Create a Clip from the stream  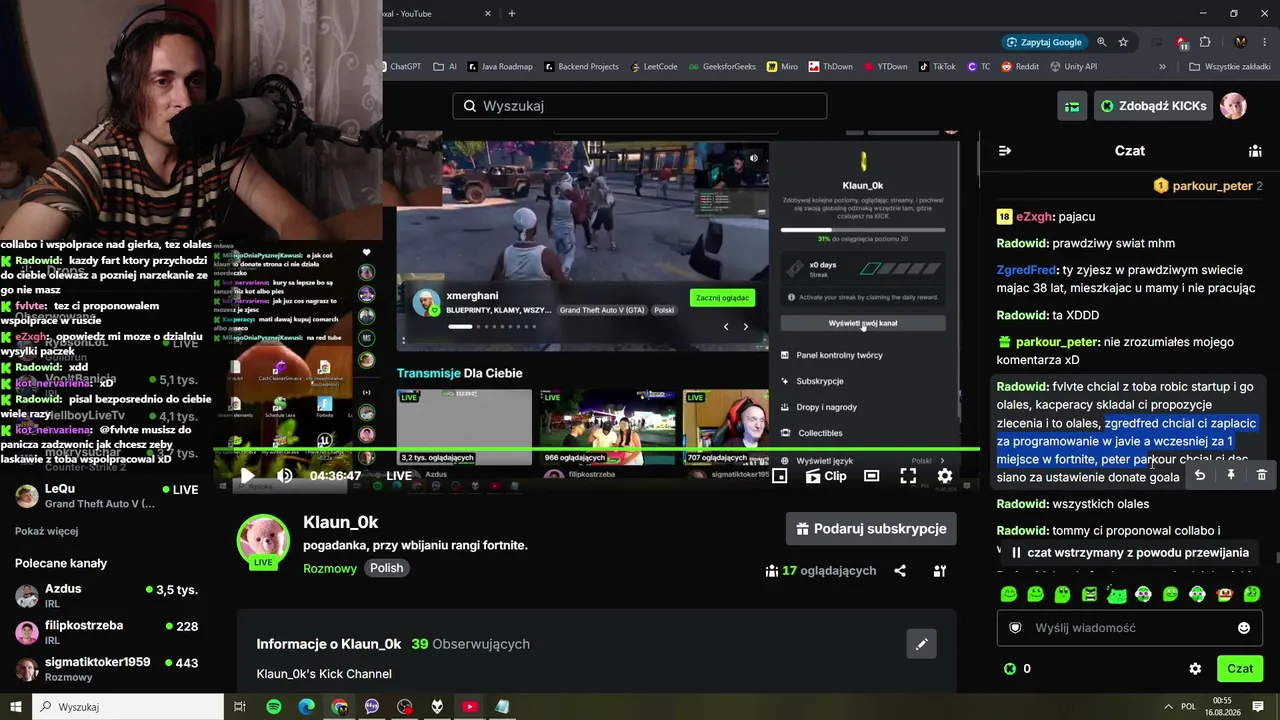pos(826,476)
